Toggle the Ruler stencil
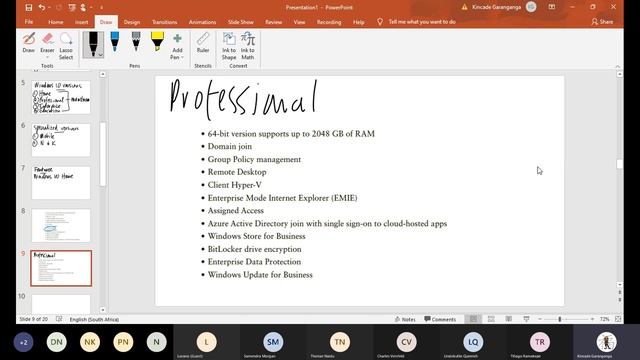Image resolution: width=640 pixels, height=360 pixels. click(x=203, y=42)
